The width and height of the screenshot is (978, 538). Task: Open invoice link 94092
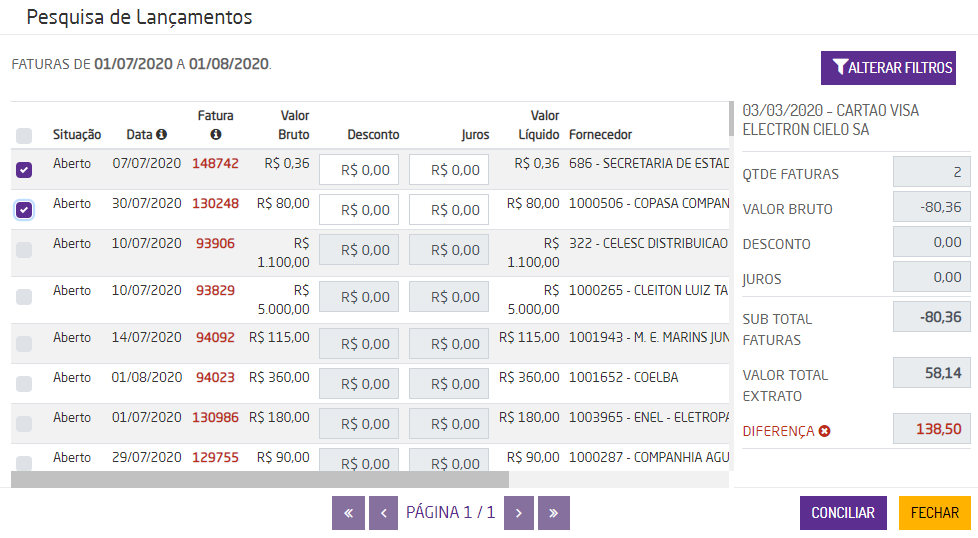pyautogui.click(x=215, y=338)
